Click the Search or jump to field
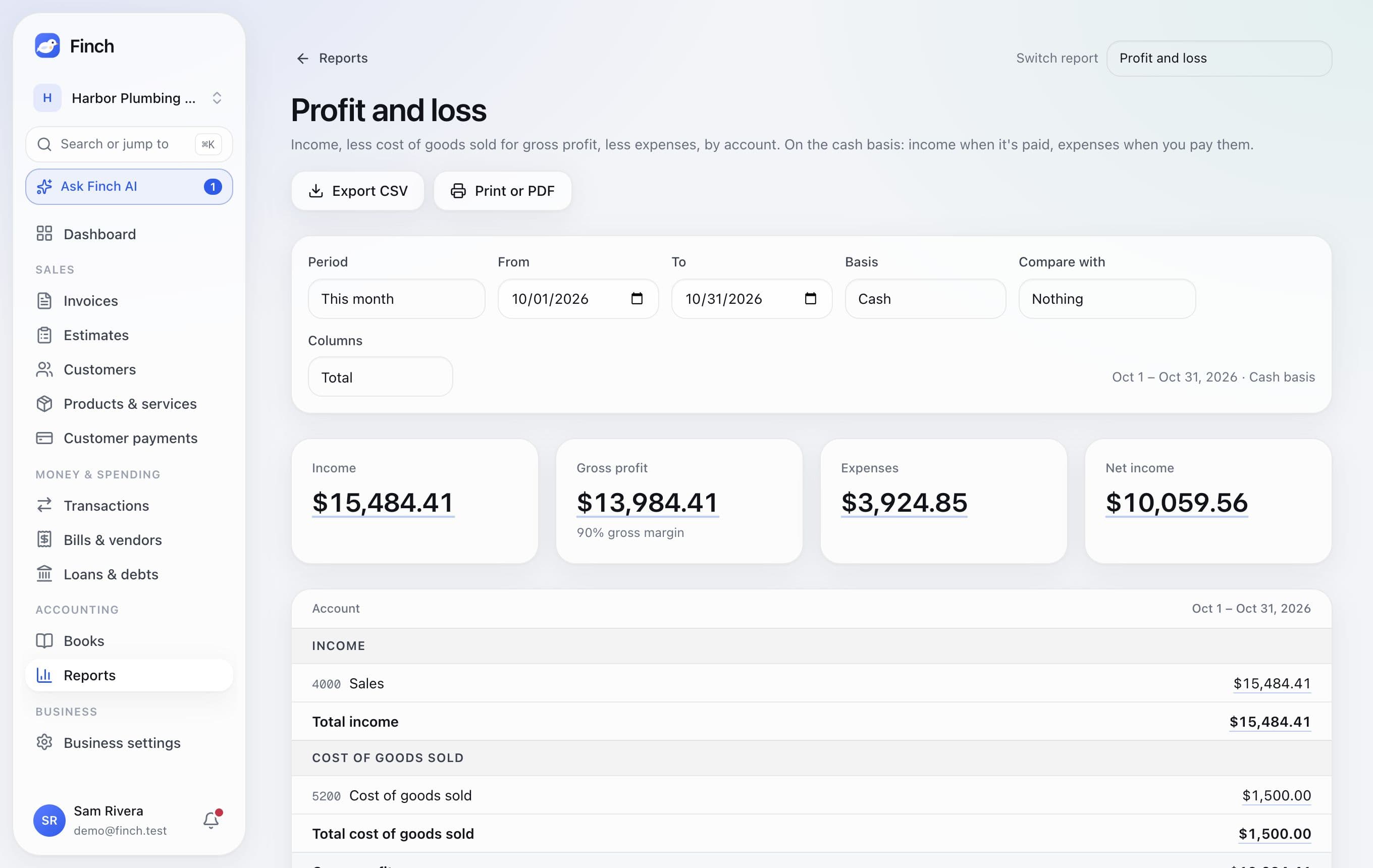The width and height of the screenshot is (1373, 868). point(129,144)
